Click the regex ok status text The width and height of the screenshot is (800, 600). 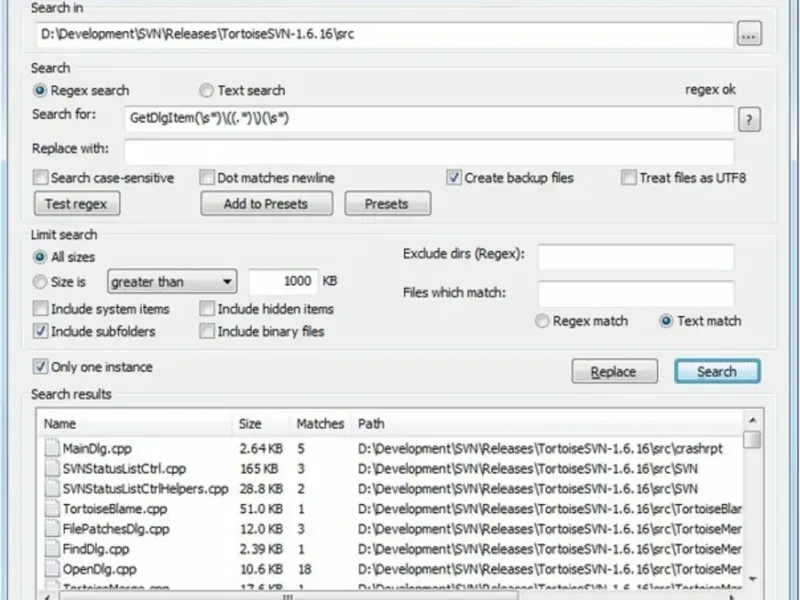(710, 90)
